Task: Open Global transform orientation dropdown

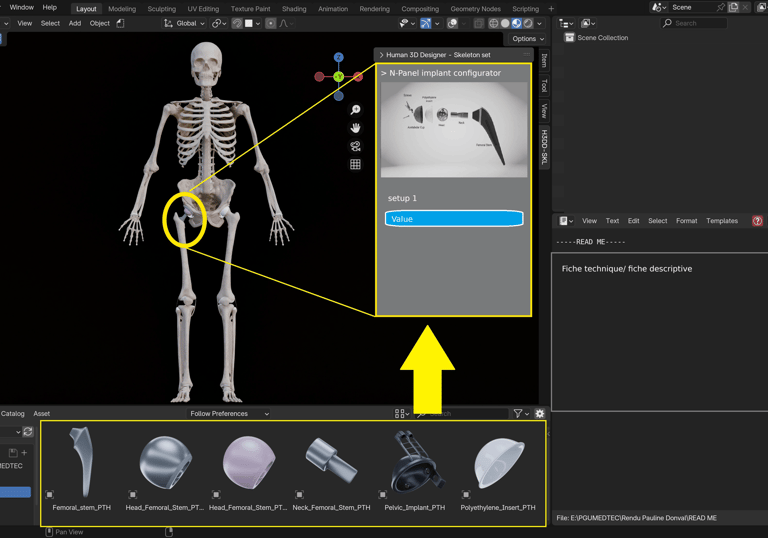Action: (x=184, y=23)
